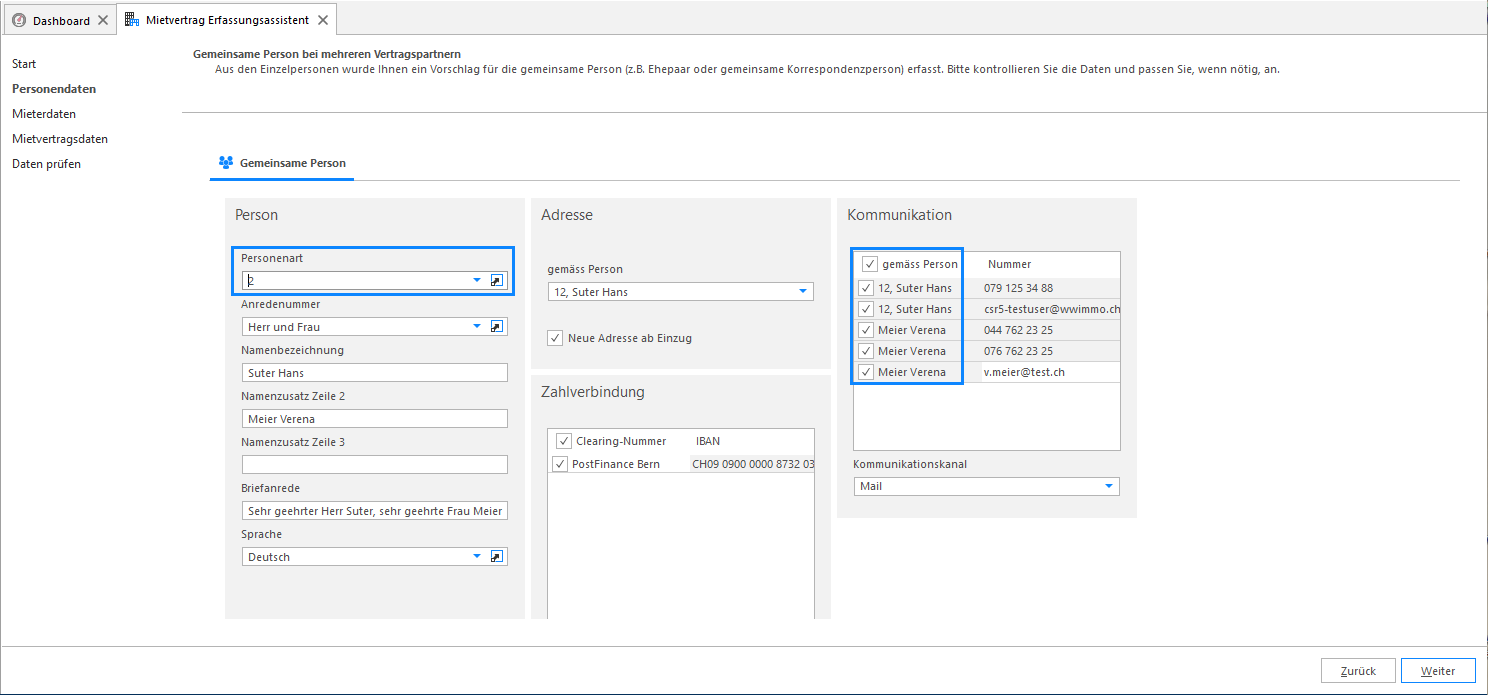Uncheck Suter Hans row with csr5-testuser email
This screenshot has width=1488, height=695.
point(866,309)
